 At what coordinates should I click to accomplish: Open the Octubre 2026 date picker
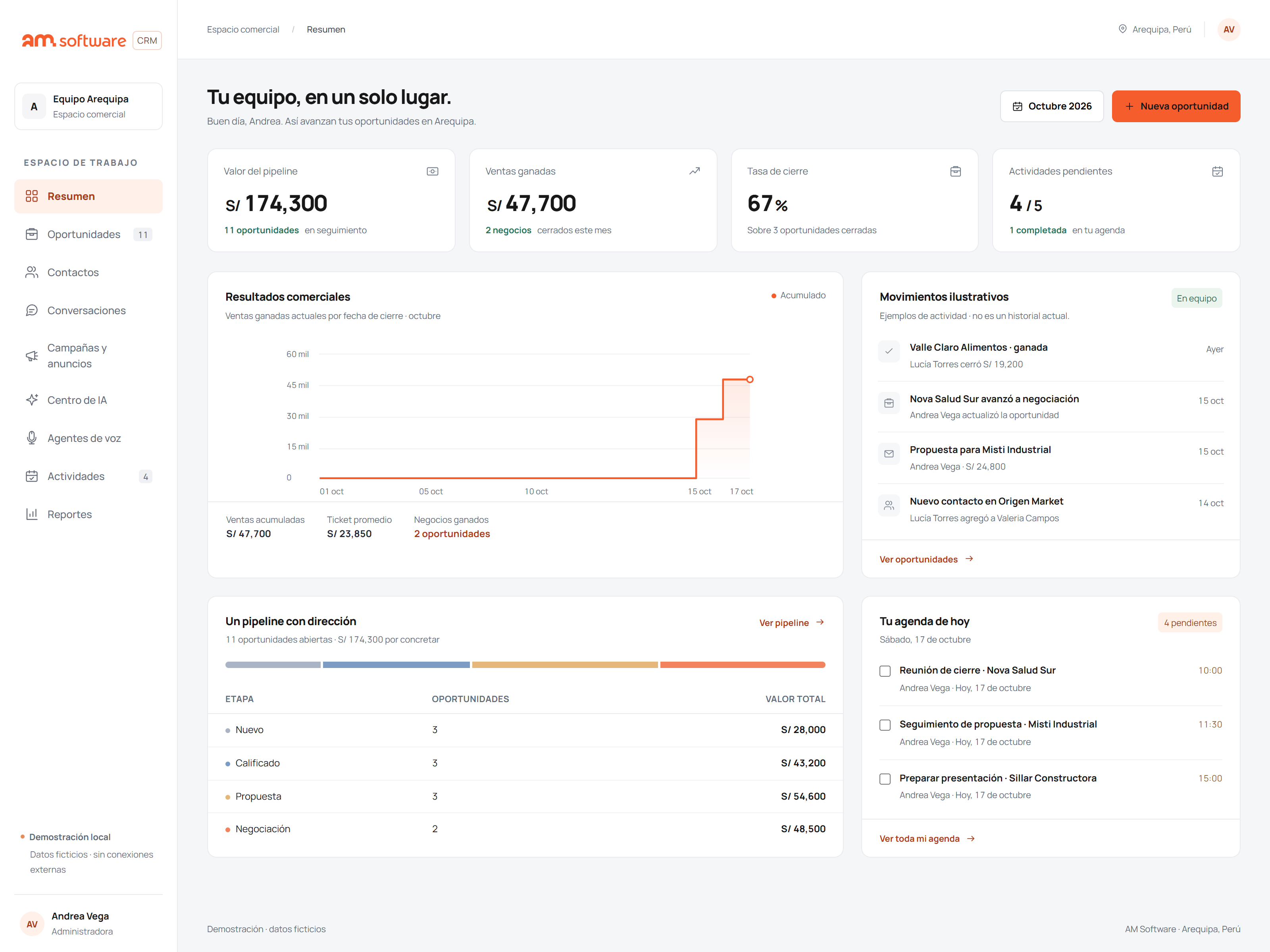click(x=1051, y=106)
